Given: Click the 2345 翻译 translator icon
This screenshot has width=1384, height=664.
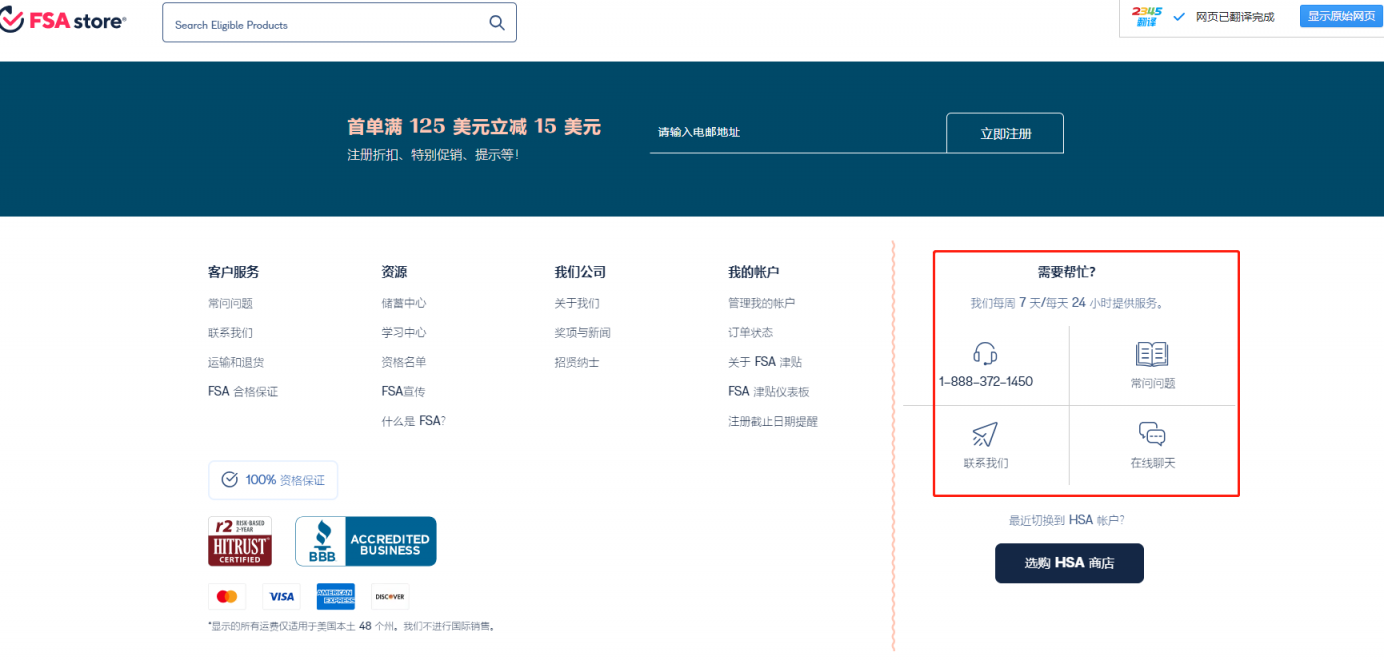Looking at the screenshot, I should point(1144,16).
